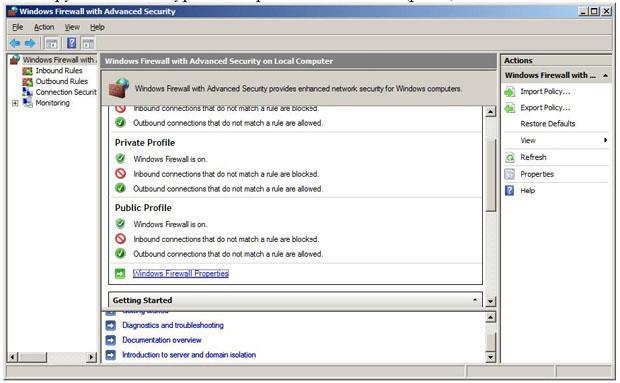
Task: Click the Windows Firewall Properties link
Action: pos(181,274)
